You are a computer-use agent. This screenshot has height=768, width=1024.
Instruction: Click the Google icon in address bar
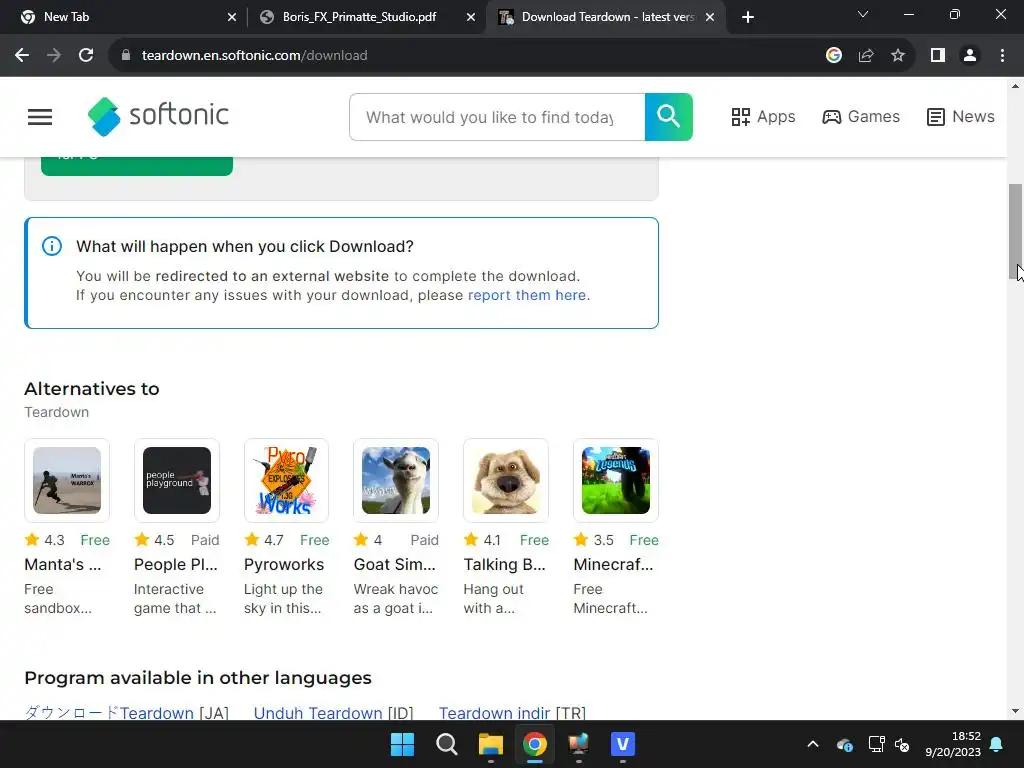point(833,56)
